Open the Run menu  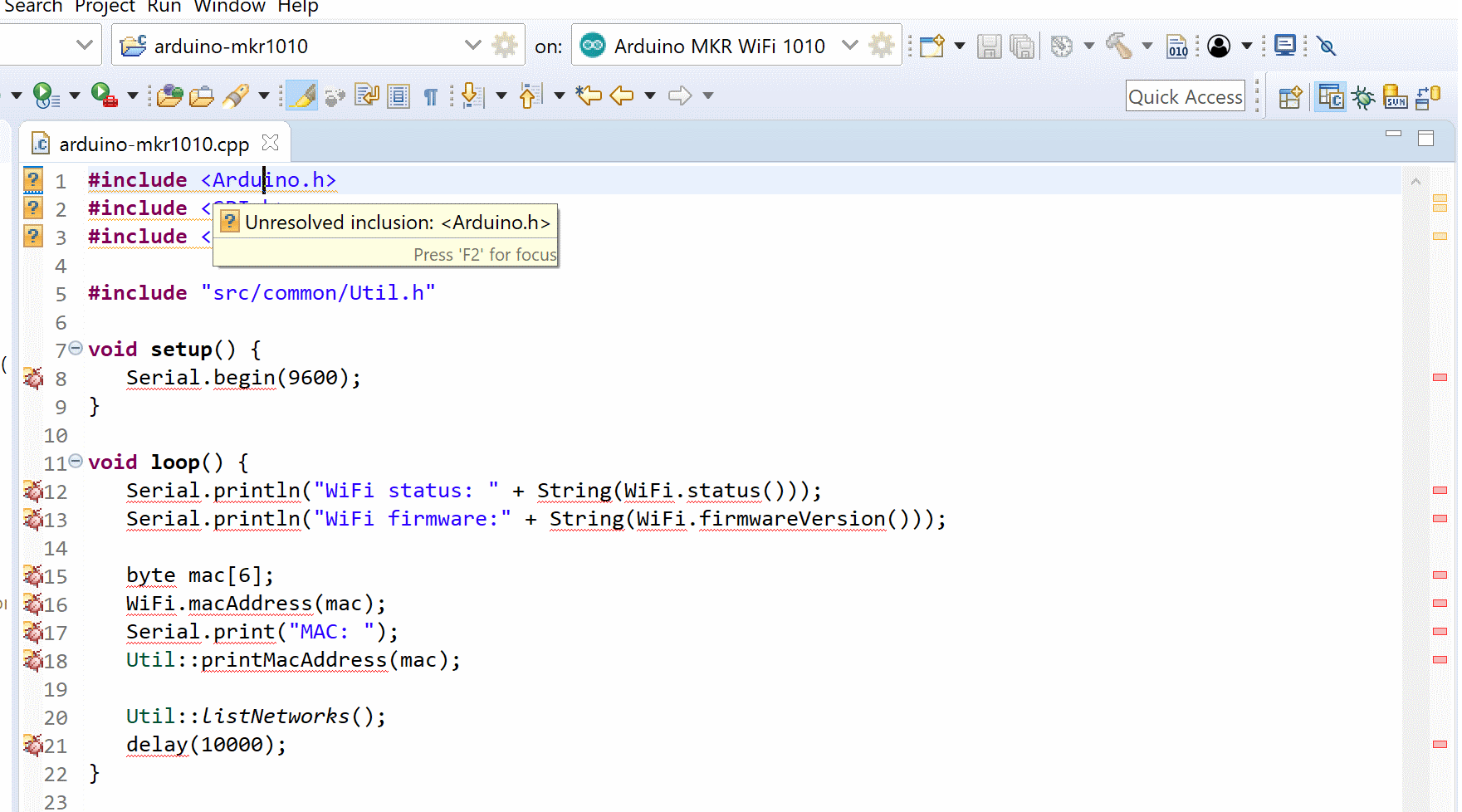point(164,7)
